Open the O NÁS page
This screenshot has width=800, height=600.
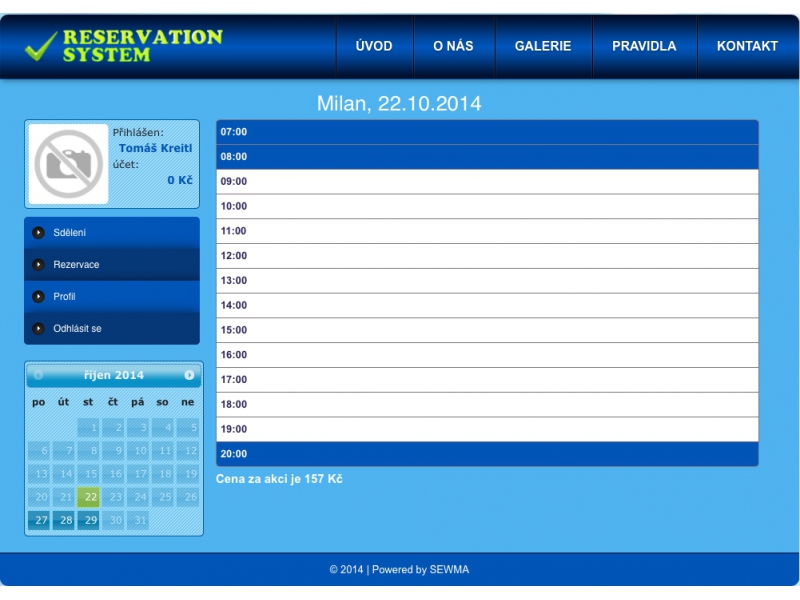point(453,46)
